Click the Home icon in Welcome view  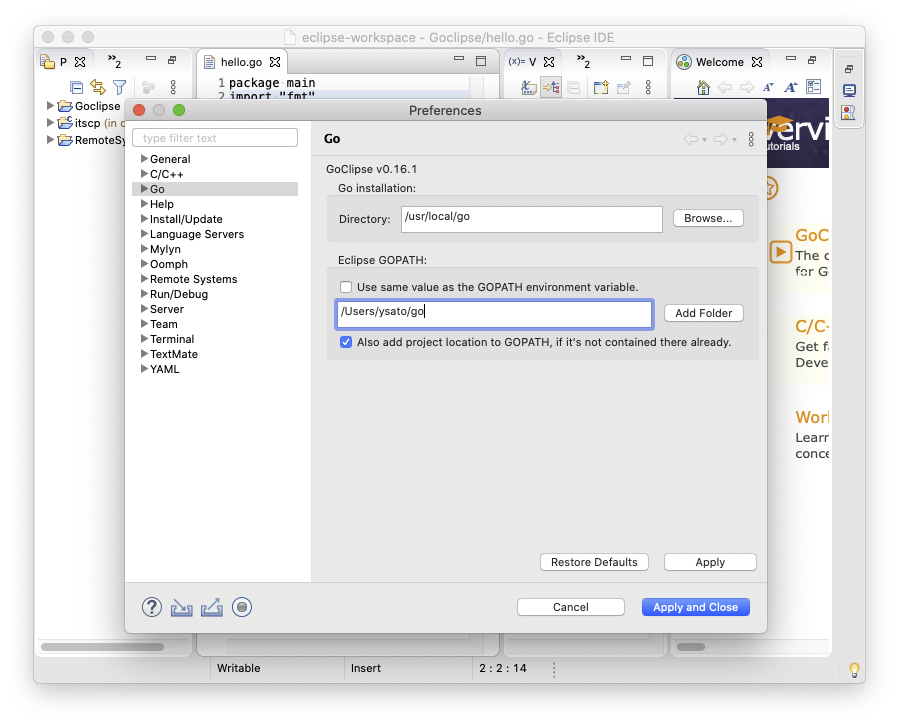pyautogui.click(x=703, y=88)
